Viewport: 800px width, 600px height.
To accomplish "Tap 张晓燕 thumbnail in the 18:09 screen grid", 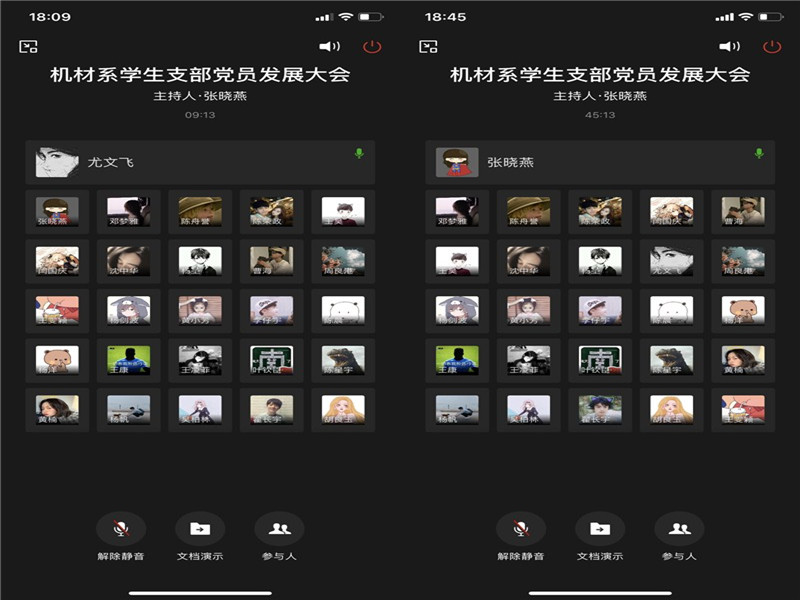I will [57, 212].
